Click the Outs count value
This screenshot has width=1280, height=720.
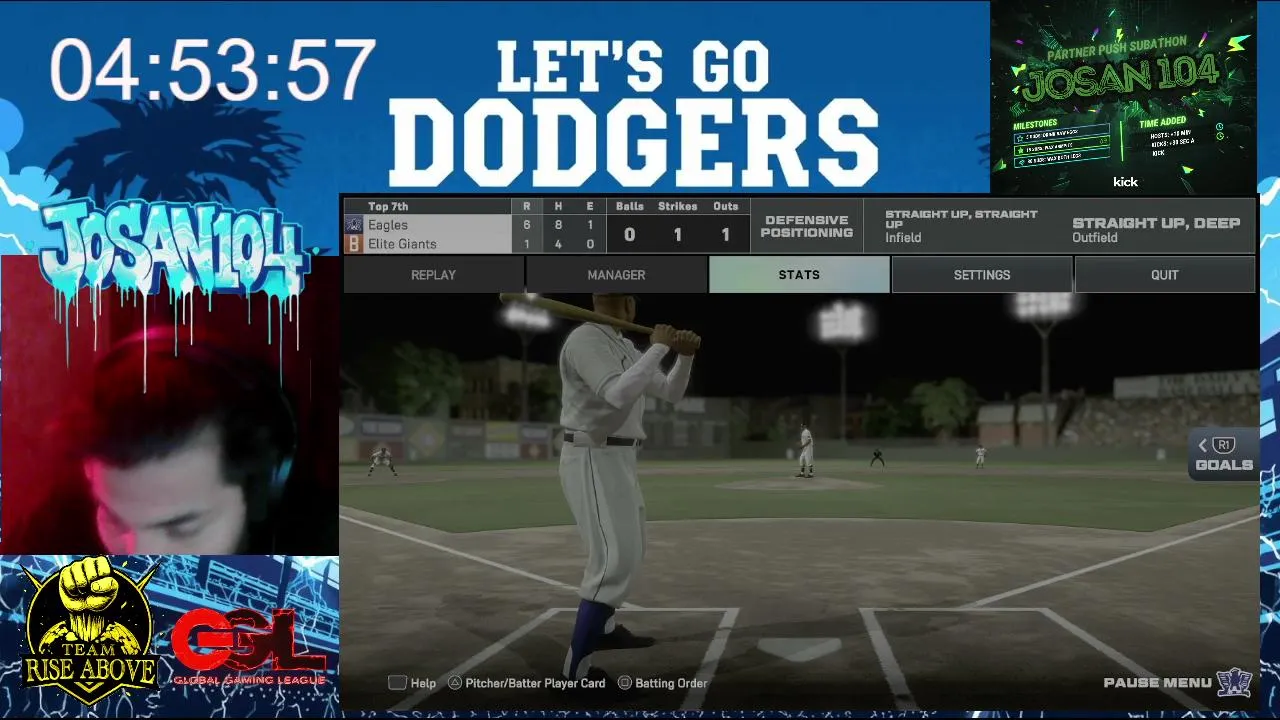click(x=725, y=235)
